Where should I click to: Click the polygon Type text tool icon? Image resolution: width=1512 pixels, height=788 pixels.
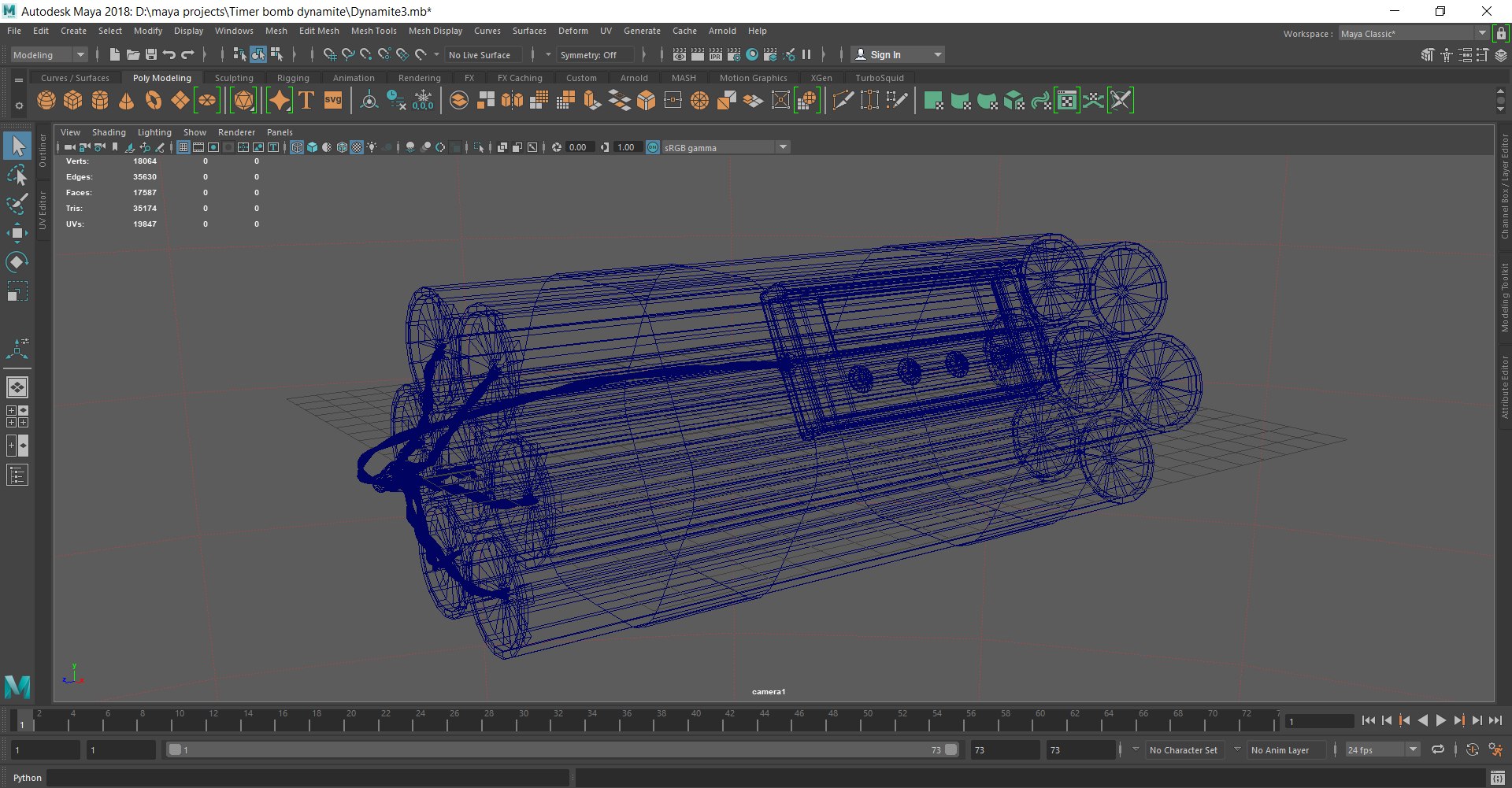tap(306, 101)
